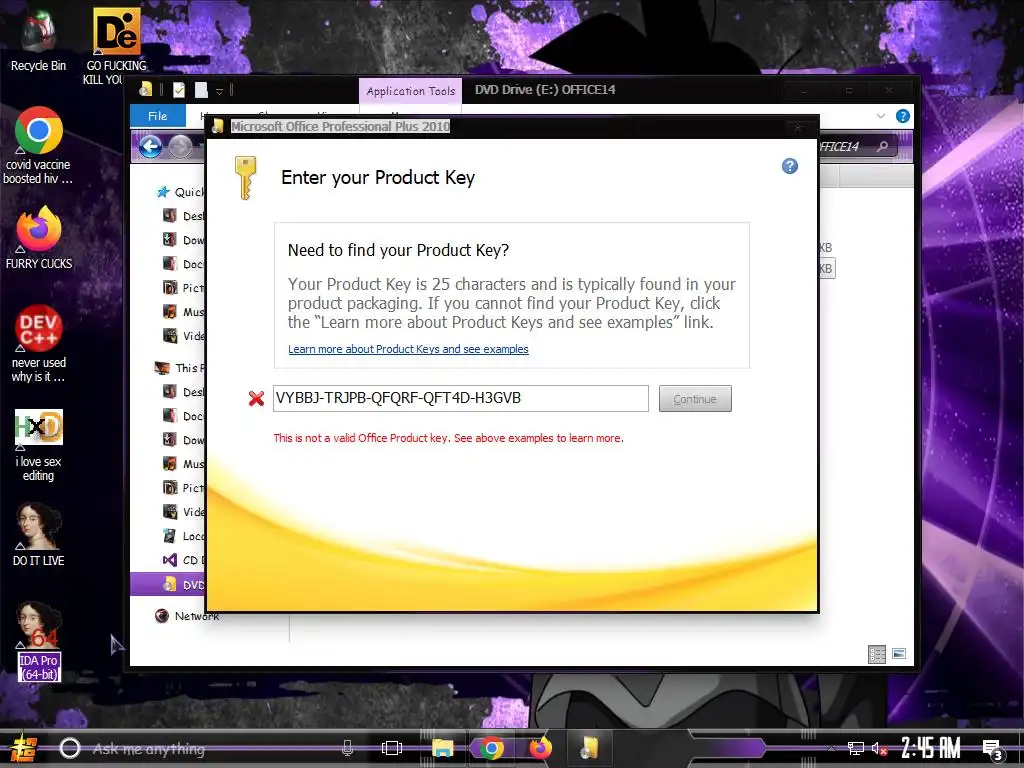
Task: Select Pictures under Quick access
Action: tap(184, 287)
